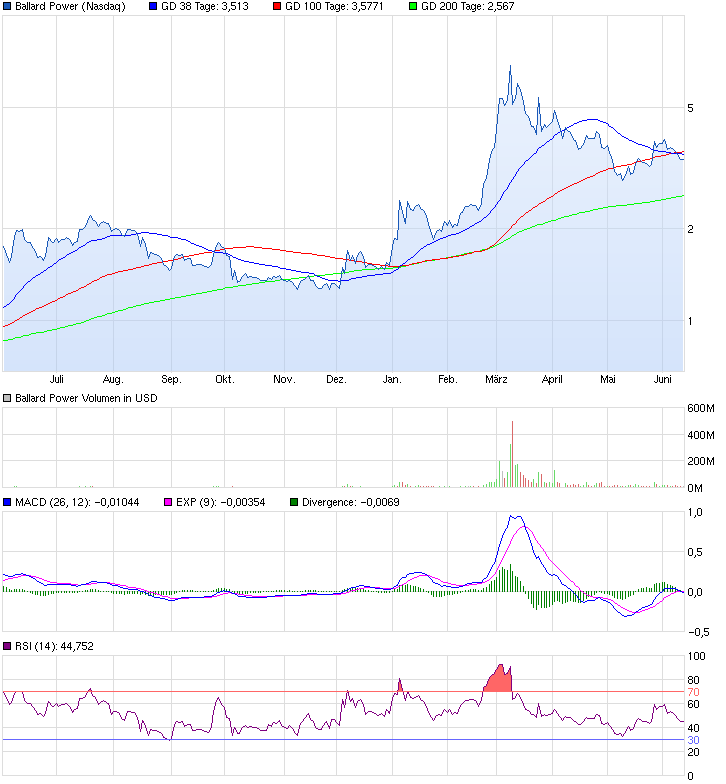Click the MACD axis value '0,0'
The height and width of the screenshot is (784, 726).
695,592
